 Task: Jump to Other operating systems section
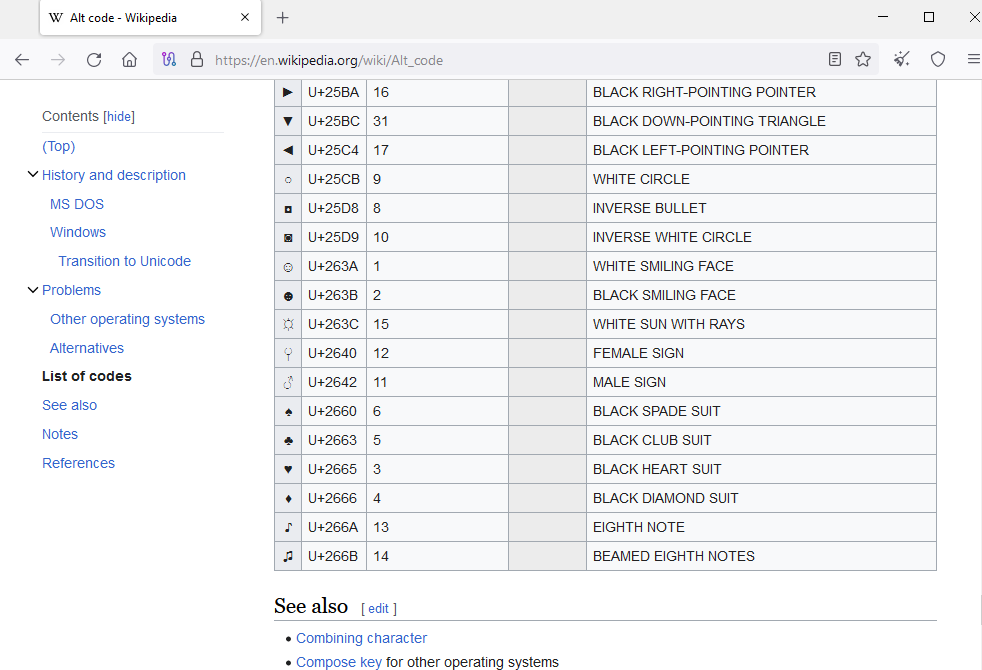127,319
